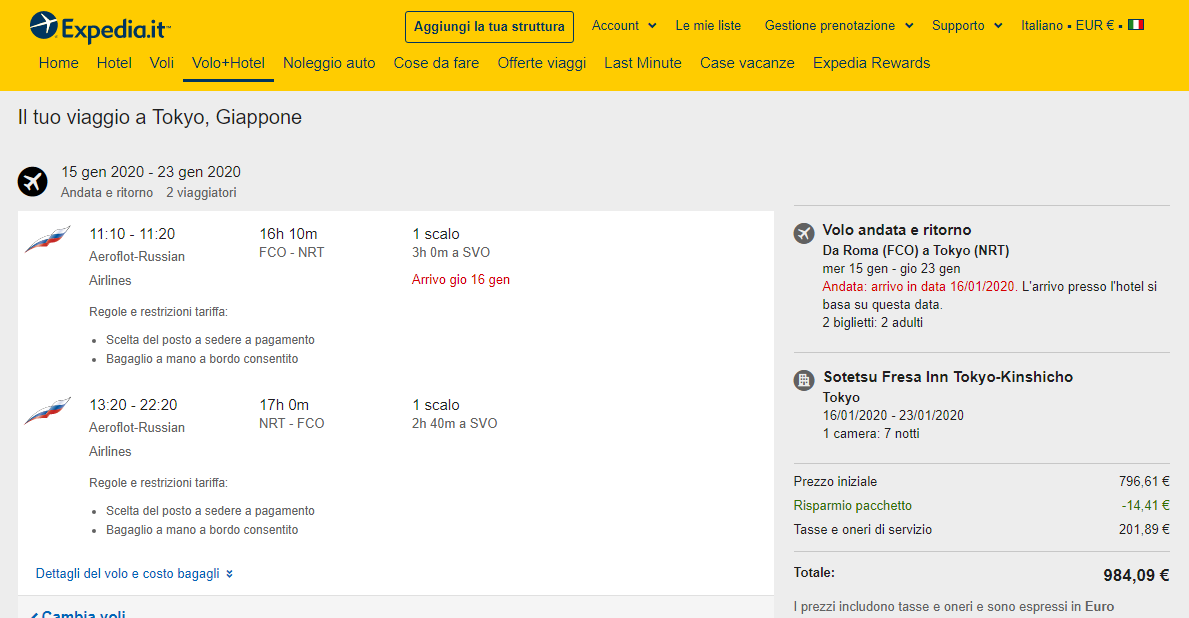Viewport: 1189px width, 618px height.
Task: Click the hotel building icon beside Sotetsu Fresa Inn
Action: pyautogui.click(x=804, y=380)
